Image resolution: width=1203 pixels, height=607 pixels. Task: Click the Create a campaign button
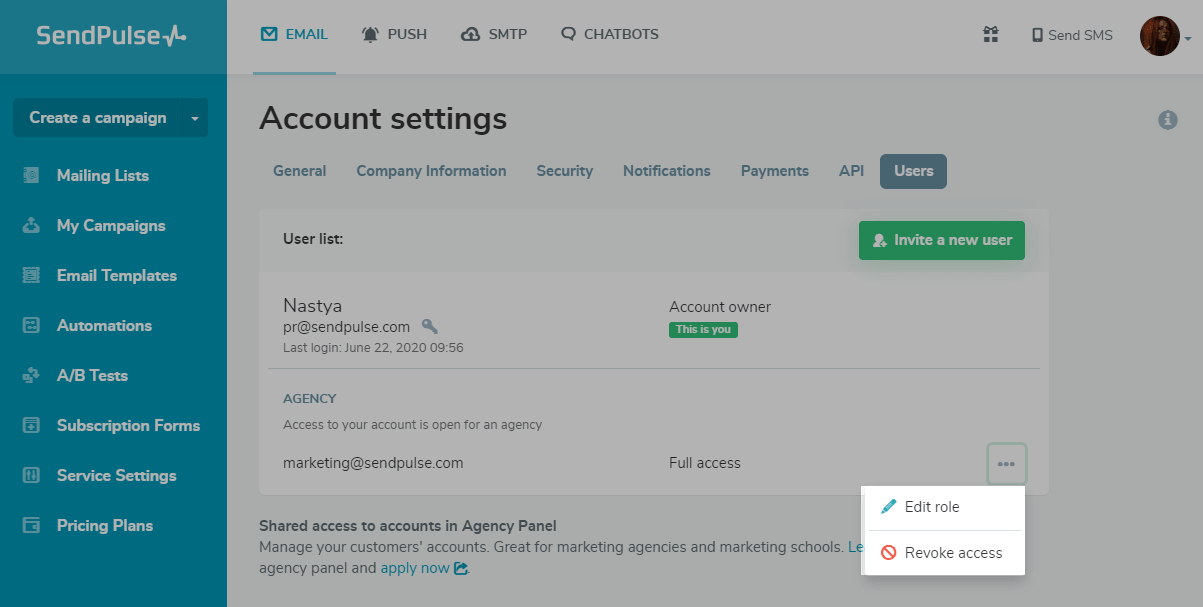pos(97,118)
